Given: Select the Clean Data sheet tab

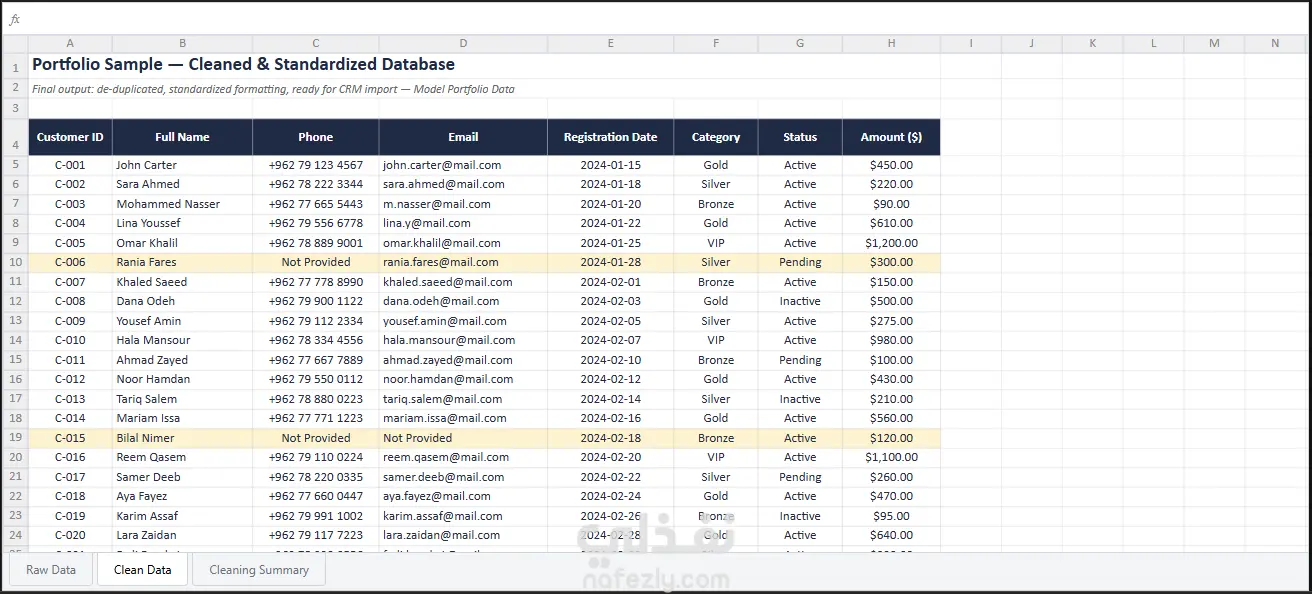Looking at the screenshot, I should coord(143,569).
